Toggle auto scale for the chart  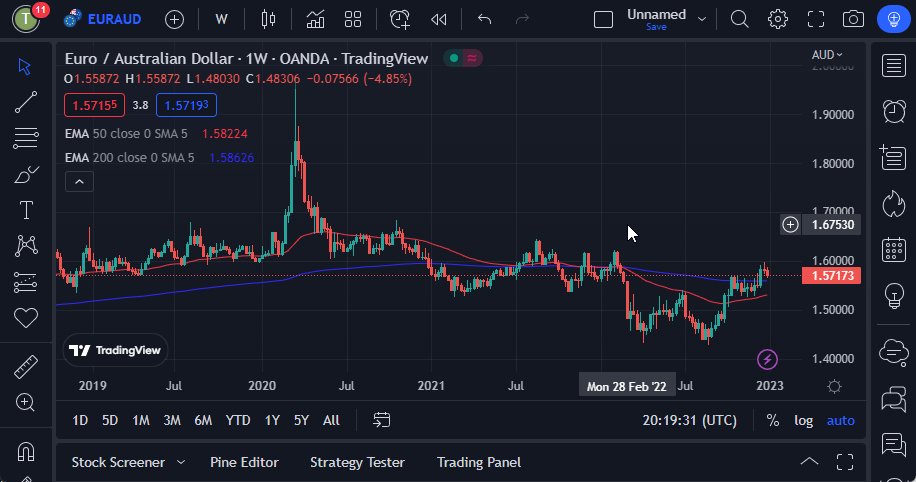click(x=840, y=420)
